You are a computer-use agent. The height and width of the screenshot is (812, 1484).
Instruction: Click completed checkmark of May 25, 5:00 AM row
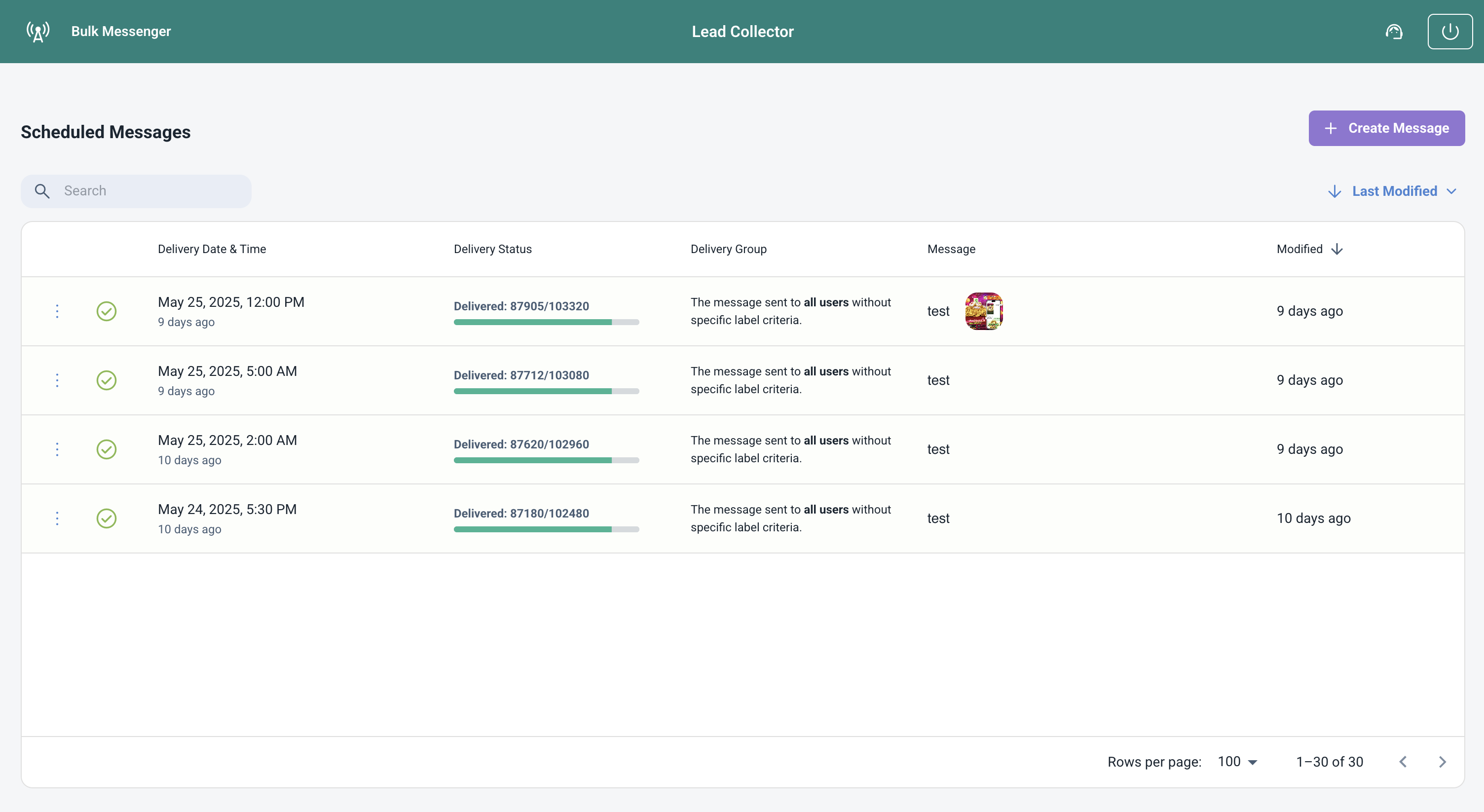click(x=107, y=380)
